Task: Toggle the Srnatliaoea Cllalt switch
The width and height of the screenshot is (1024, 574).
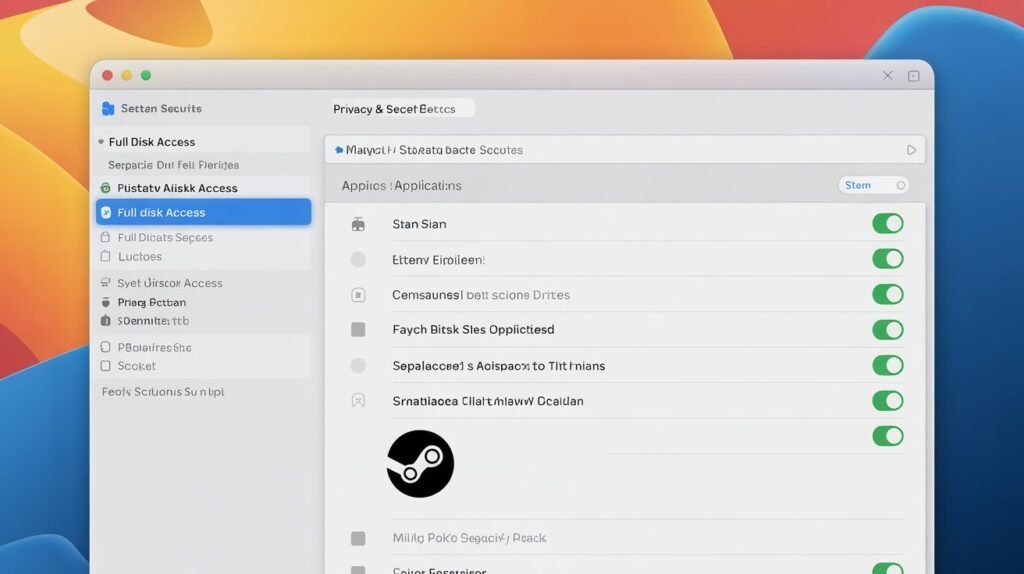Action: (x=888, y=400)
